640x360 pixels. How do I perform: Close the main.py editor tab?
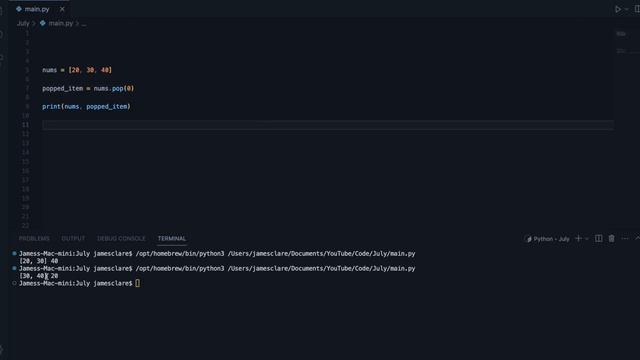point(62,9)
